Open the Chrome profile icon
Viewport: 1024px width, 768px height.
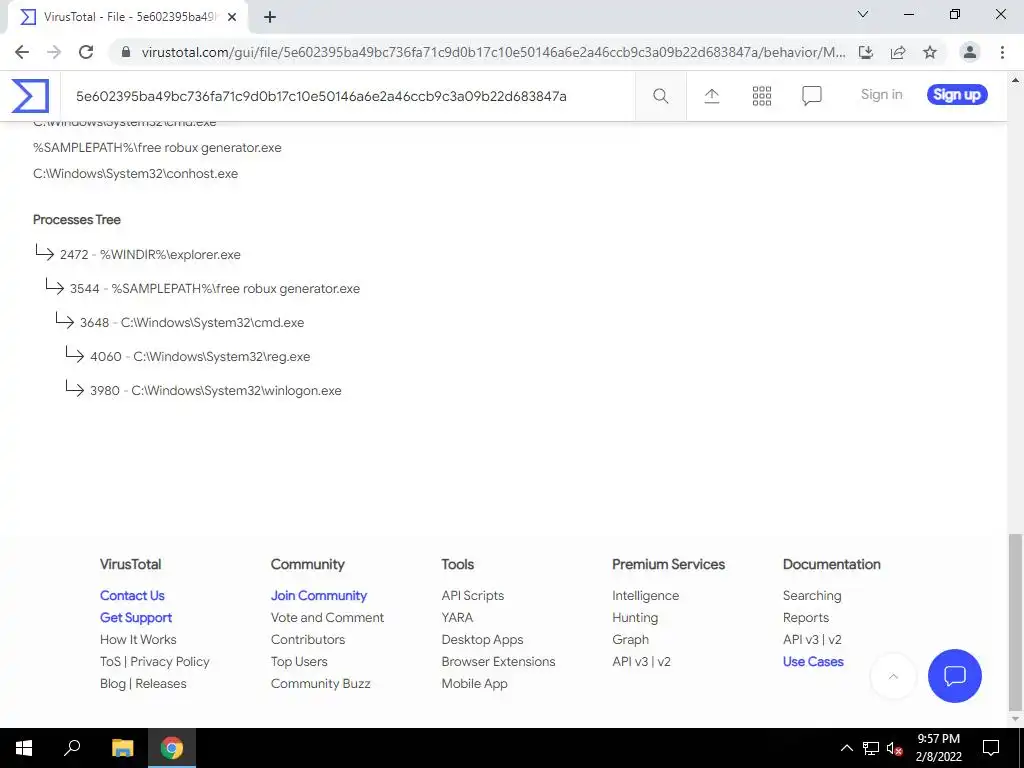(969, 52)
